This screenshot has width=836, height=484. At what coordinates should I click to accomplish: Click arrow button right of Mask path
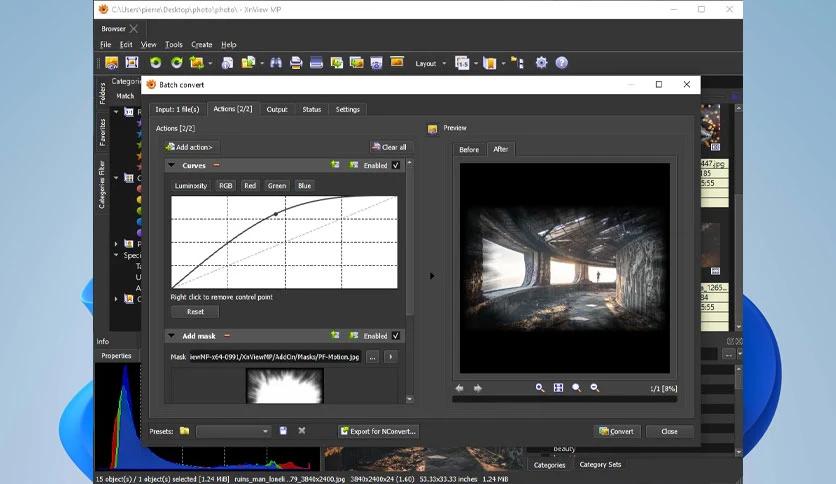[391, 357]
